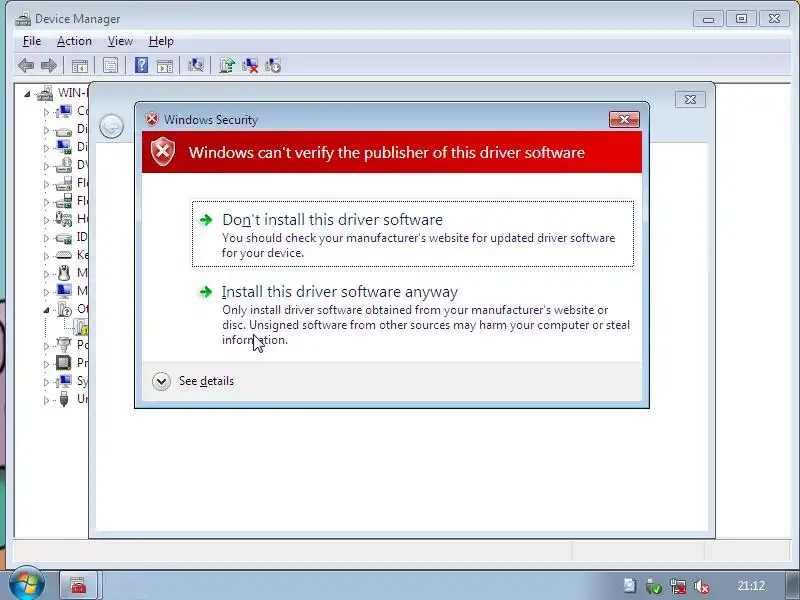Click the network disconnected tray icon
The height and width of the screenshot is (600, 800).
[x=678, y=586]
